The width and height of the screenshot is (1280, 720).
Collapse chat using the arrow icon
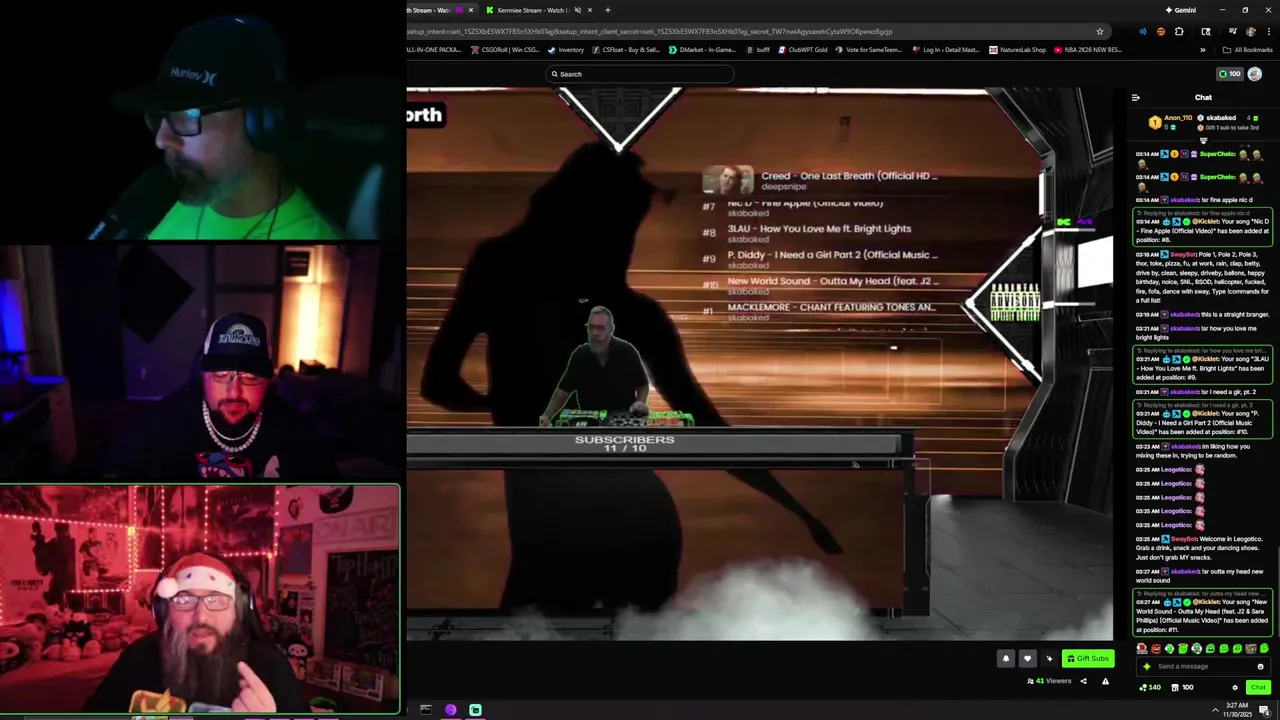coord(1135,97)
